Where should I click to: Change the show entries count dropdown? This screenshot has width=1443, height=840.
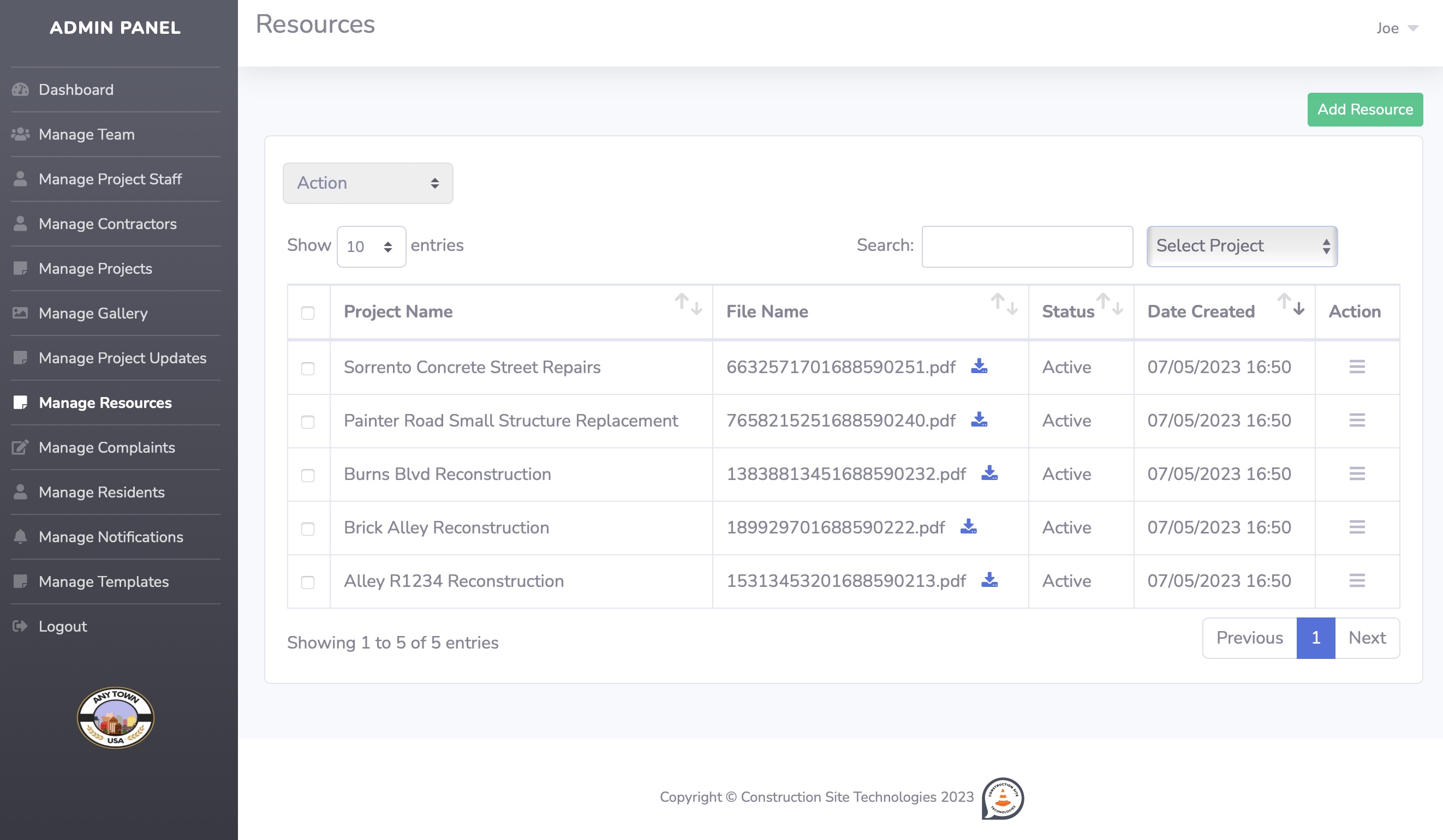click(371, 247)
